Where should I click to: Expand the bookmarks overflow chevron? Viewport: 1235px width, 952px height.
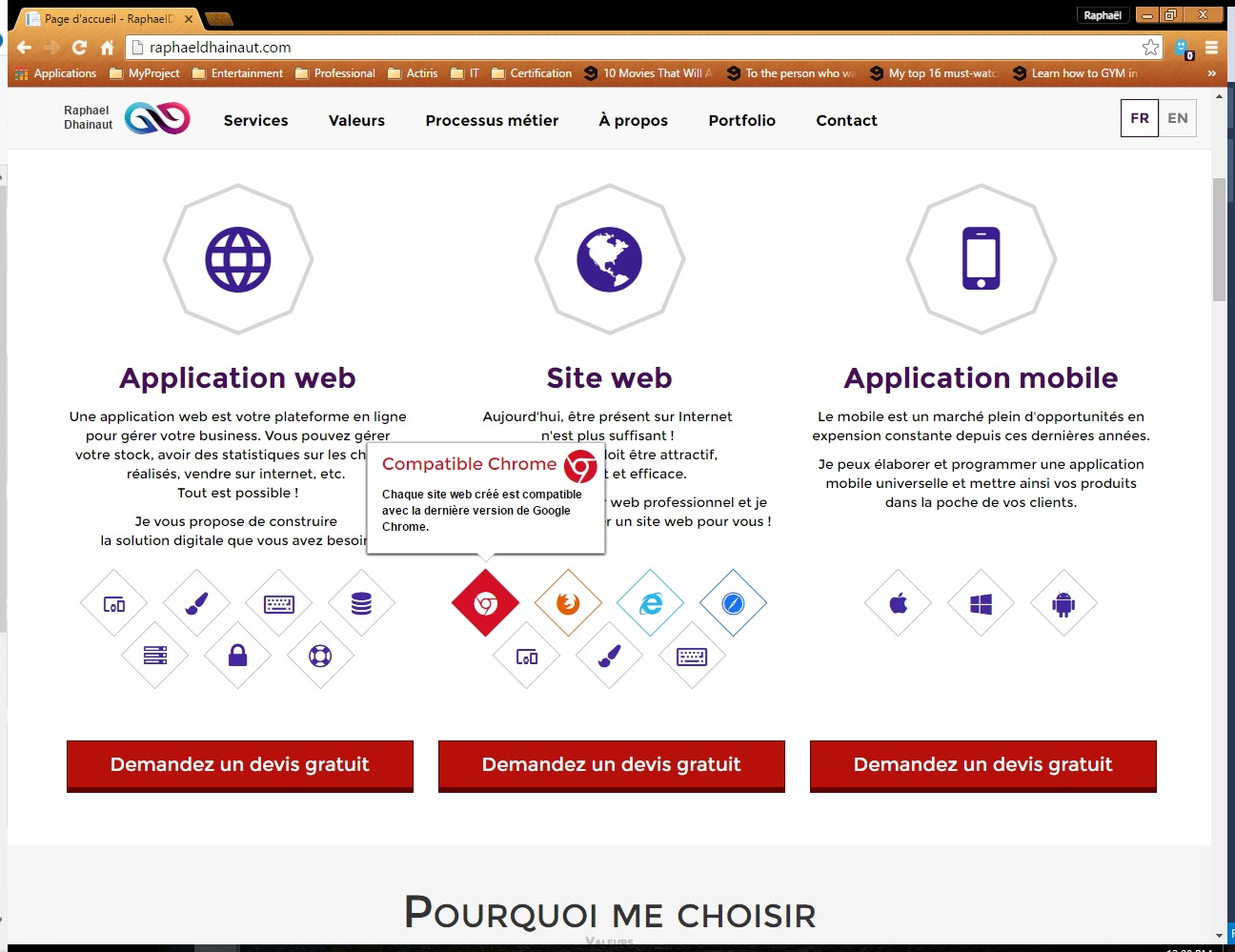[x=1212, y=73]
